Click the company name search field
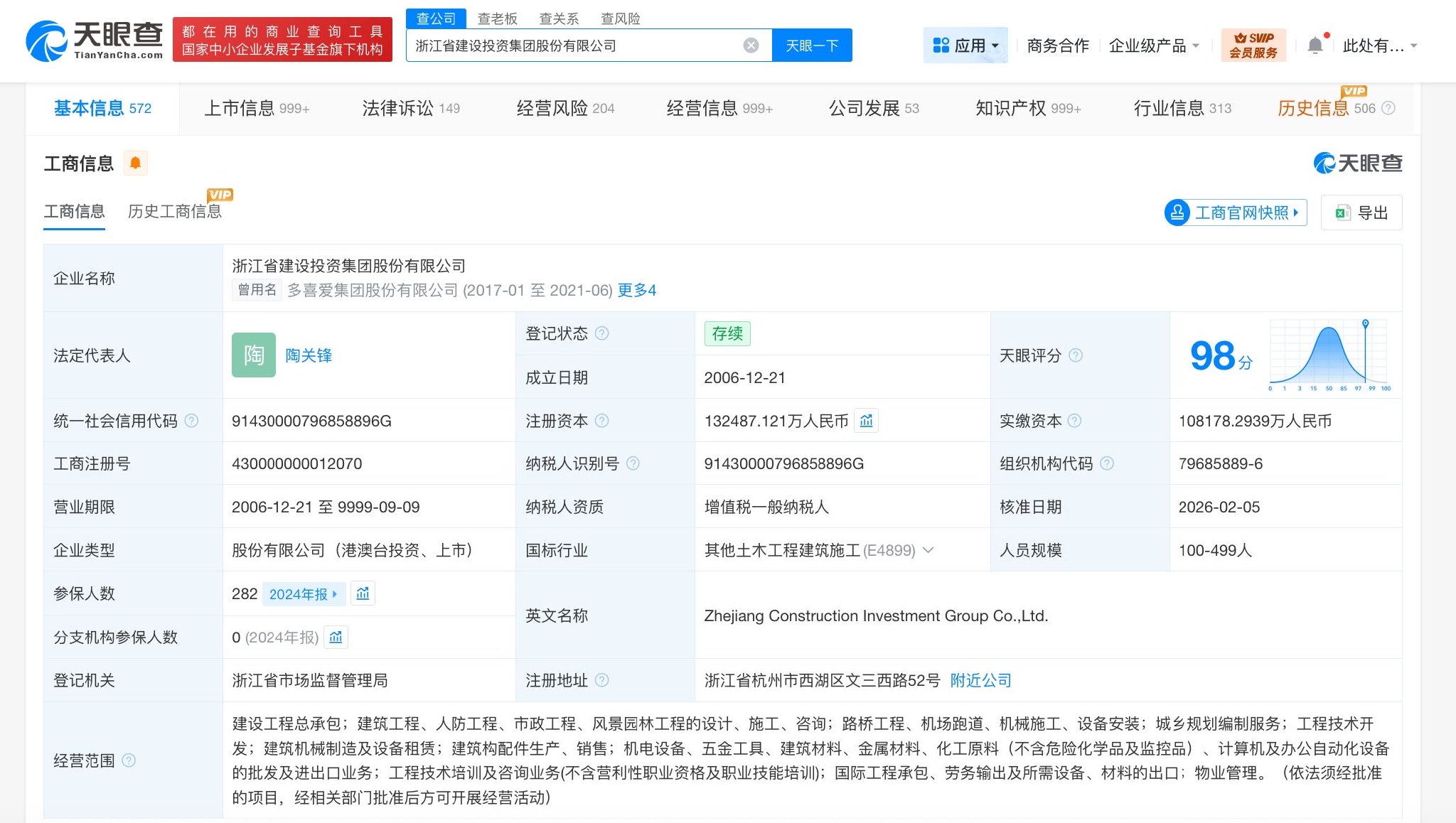This screenshot has height=823, width=1456. (x=576, y=45)
